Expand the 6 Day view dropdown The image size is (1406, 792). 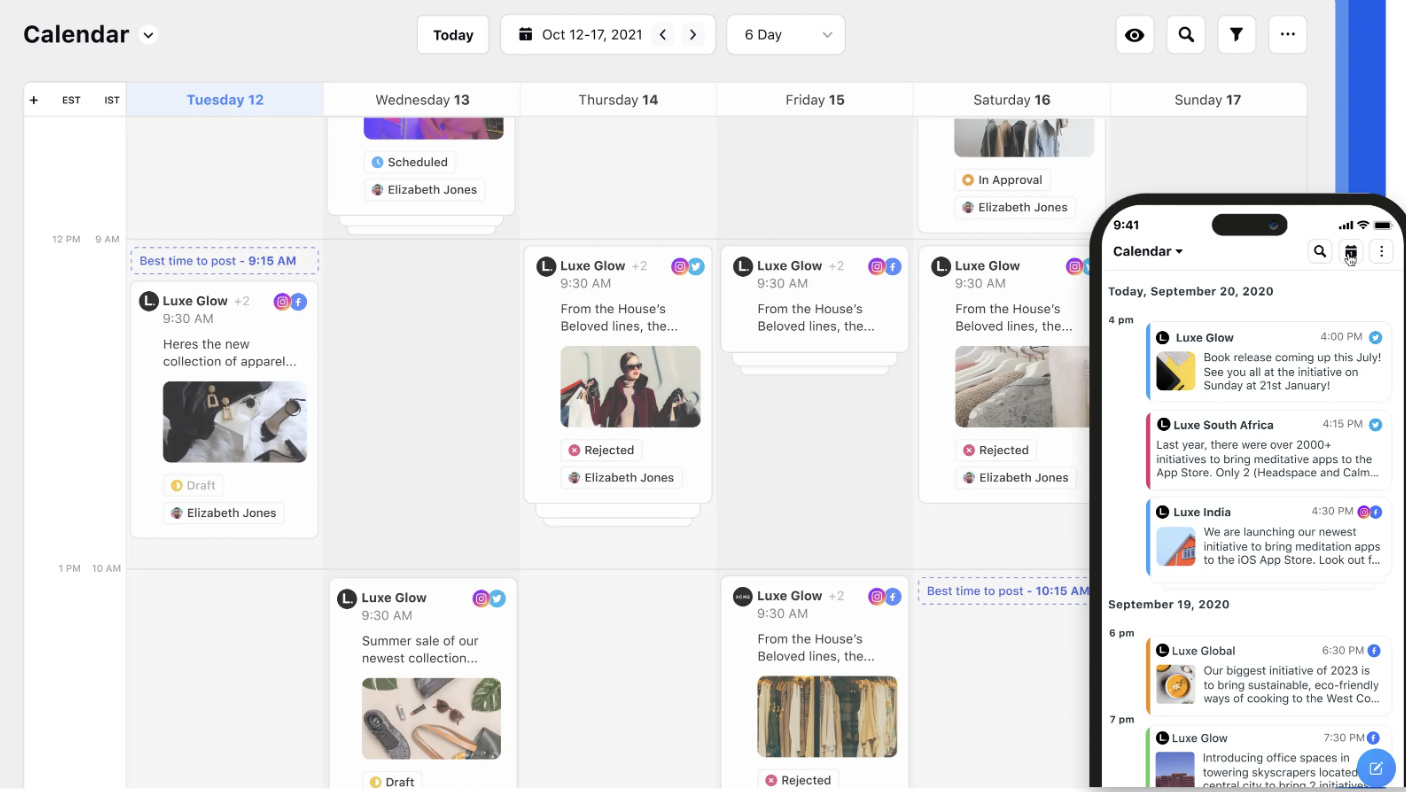click(x=786, y=35)
